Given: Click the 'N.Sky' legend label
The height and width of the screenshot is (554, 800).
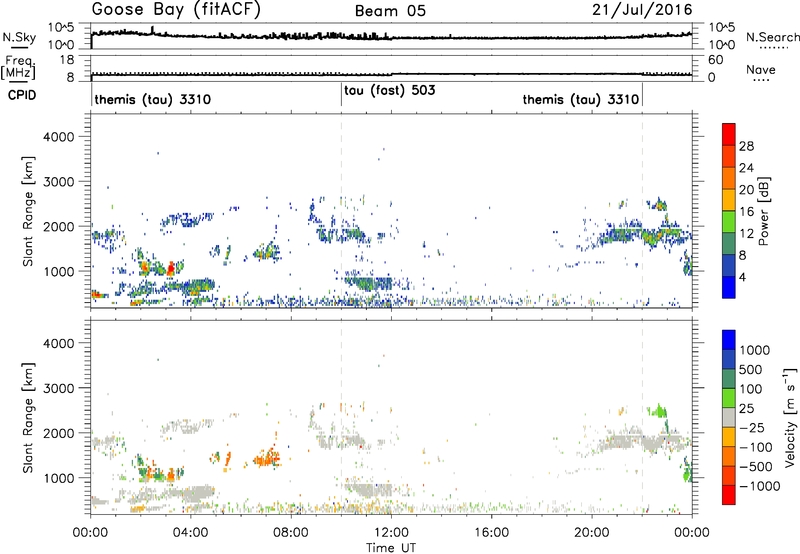Looking at the screenshot, I should click(19, 37).
